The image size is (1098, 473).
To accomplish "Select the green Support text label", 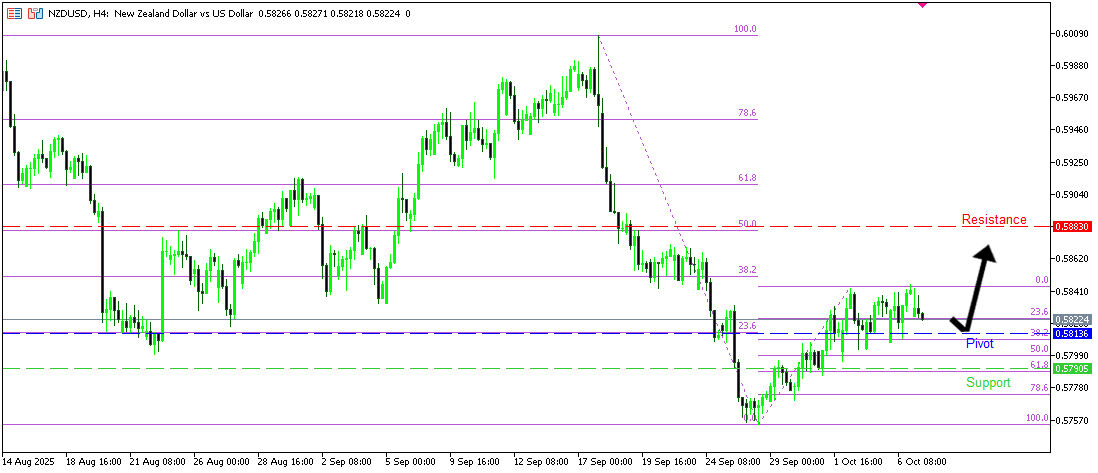I will pyautogui.click(x=987, y=383).
